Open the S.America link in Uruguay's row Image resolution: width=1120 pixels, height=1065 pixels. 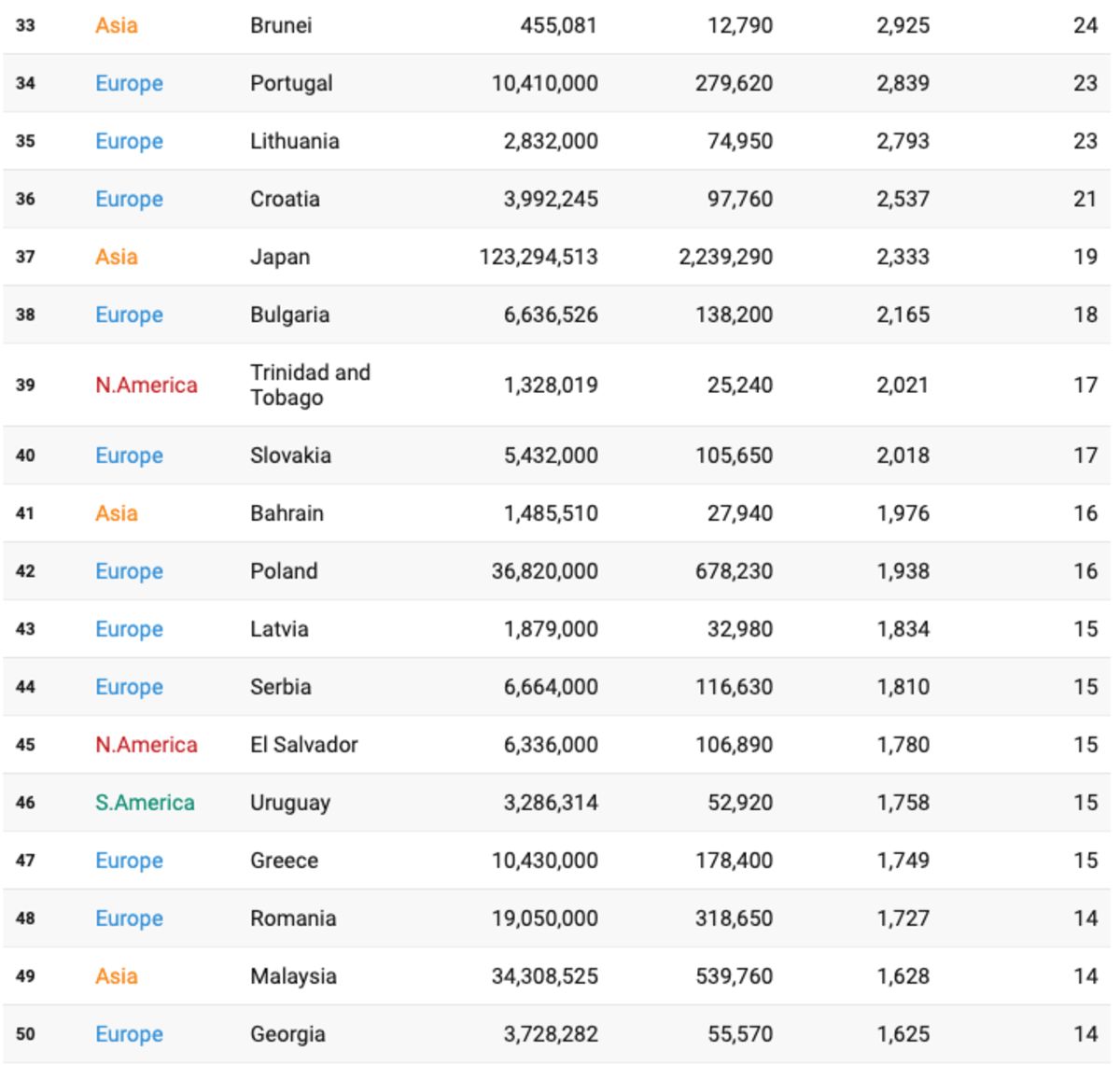pos(145,803)
